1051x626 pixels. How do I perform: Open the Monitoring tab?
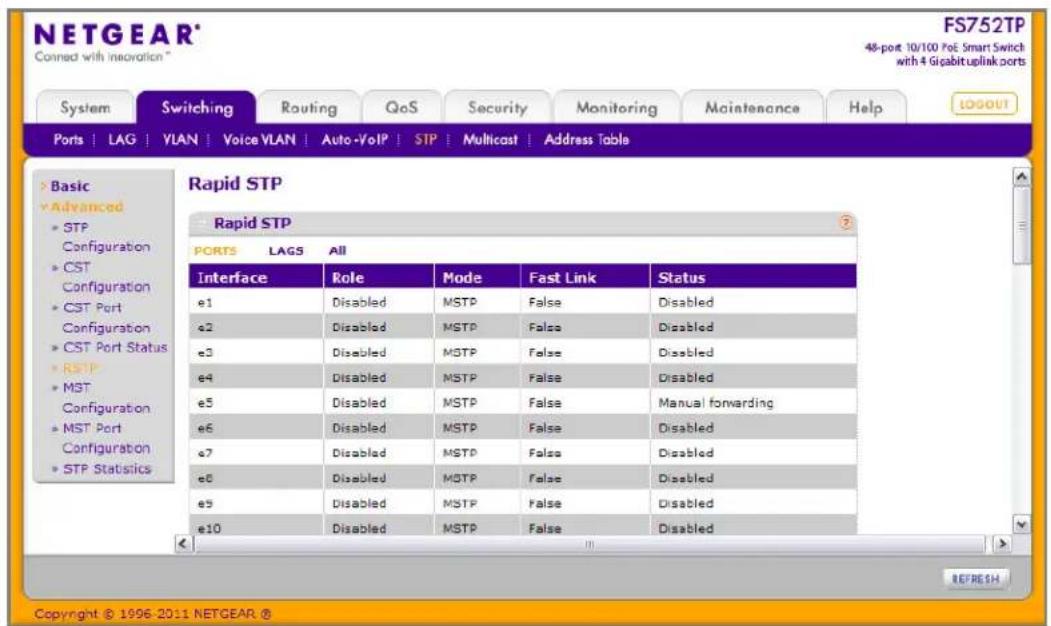(x=617, y=107)
